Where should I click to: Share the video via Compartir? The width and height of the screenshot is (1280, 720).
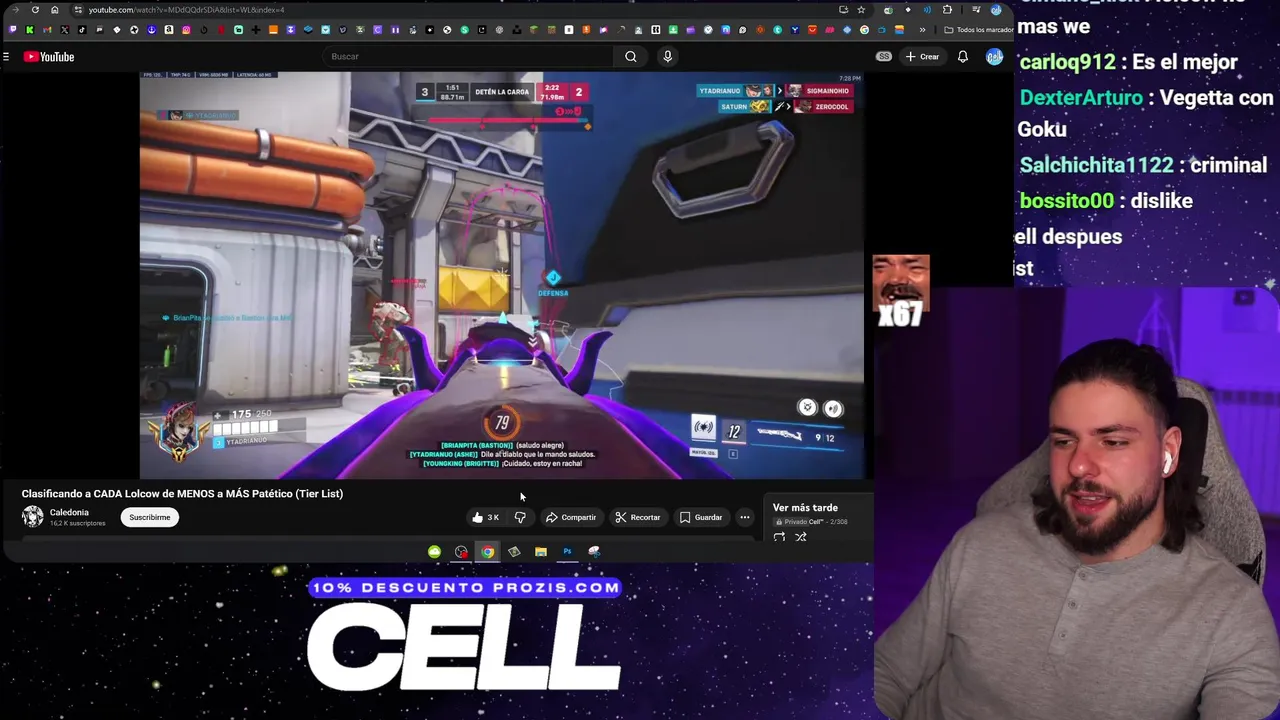[571, 517]
